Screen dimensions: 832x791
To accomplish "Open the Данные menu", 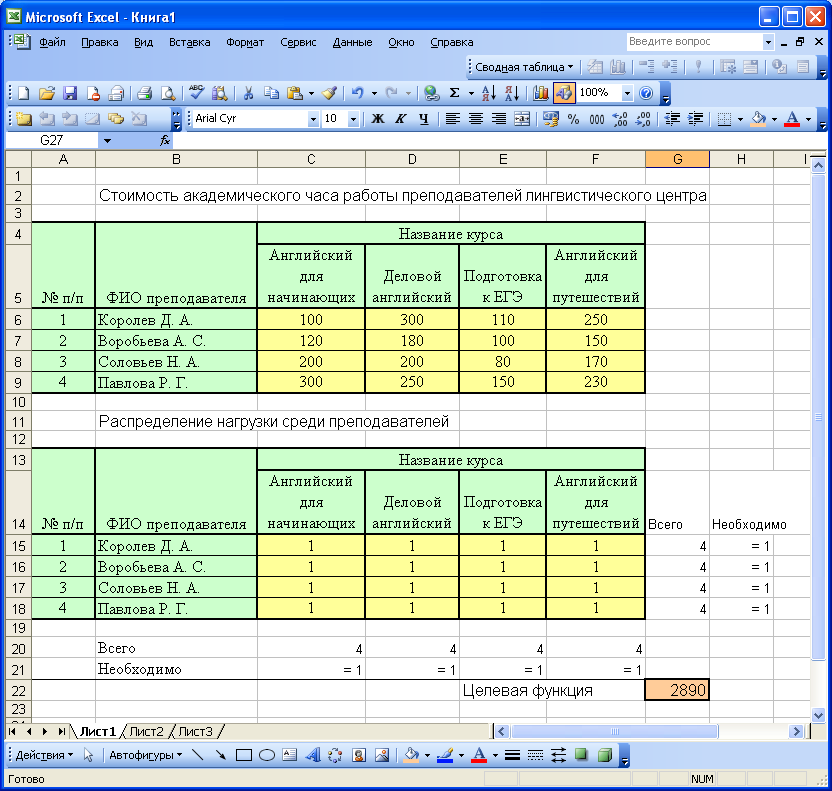I will coord(352,42).
